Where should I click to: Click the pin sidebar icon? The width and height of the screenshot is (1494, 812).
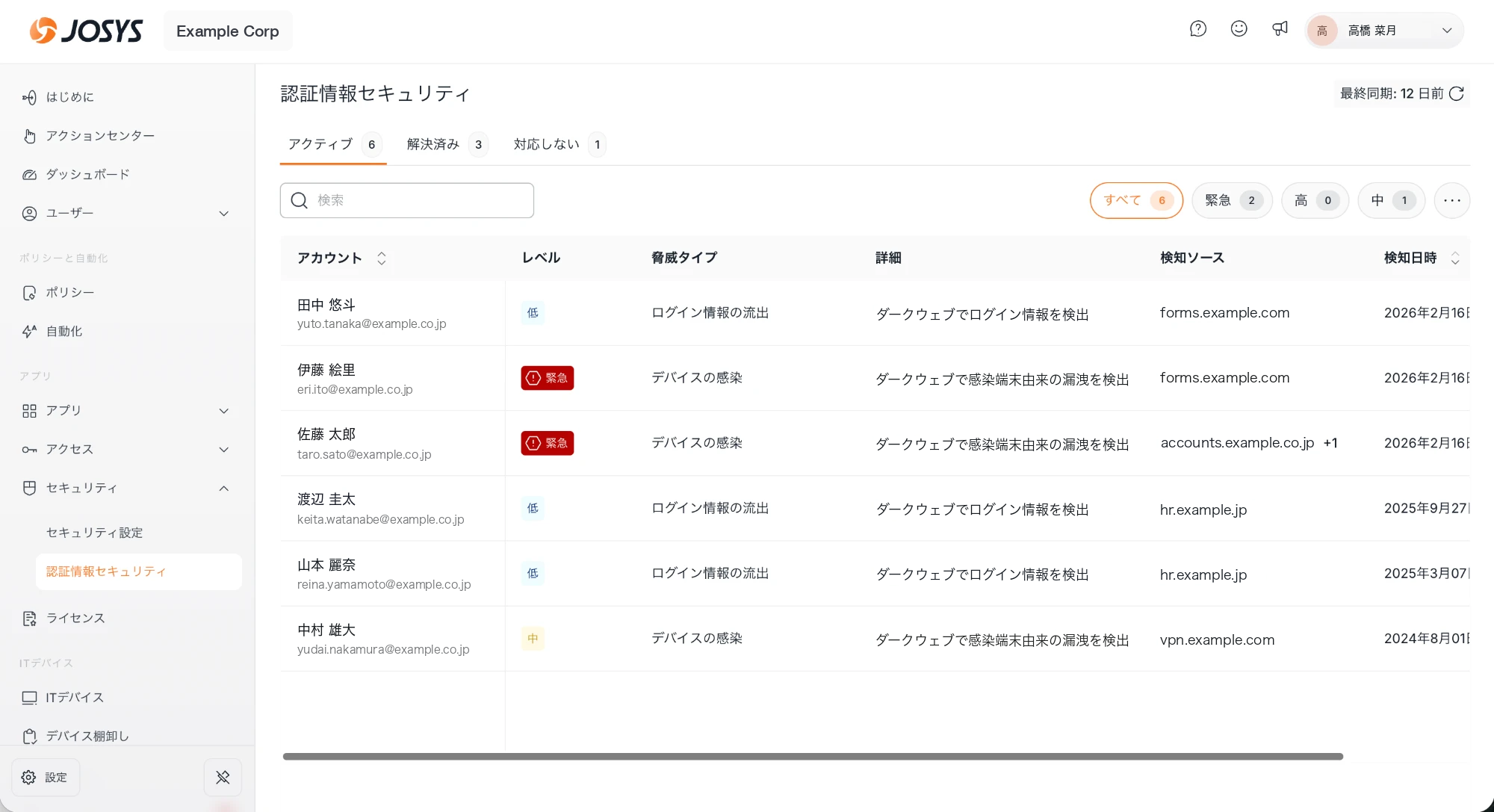click(x=223, y=778)
